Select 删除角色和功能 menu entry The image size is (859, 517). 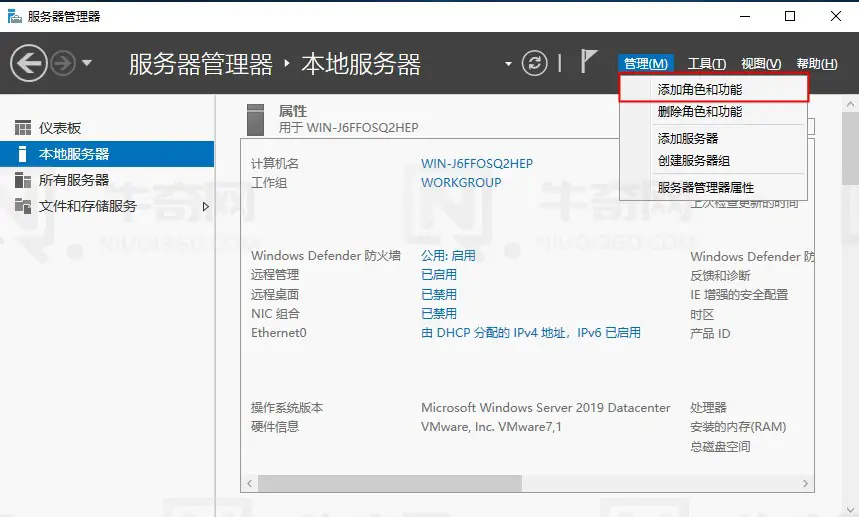click(x=713, y=112)
